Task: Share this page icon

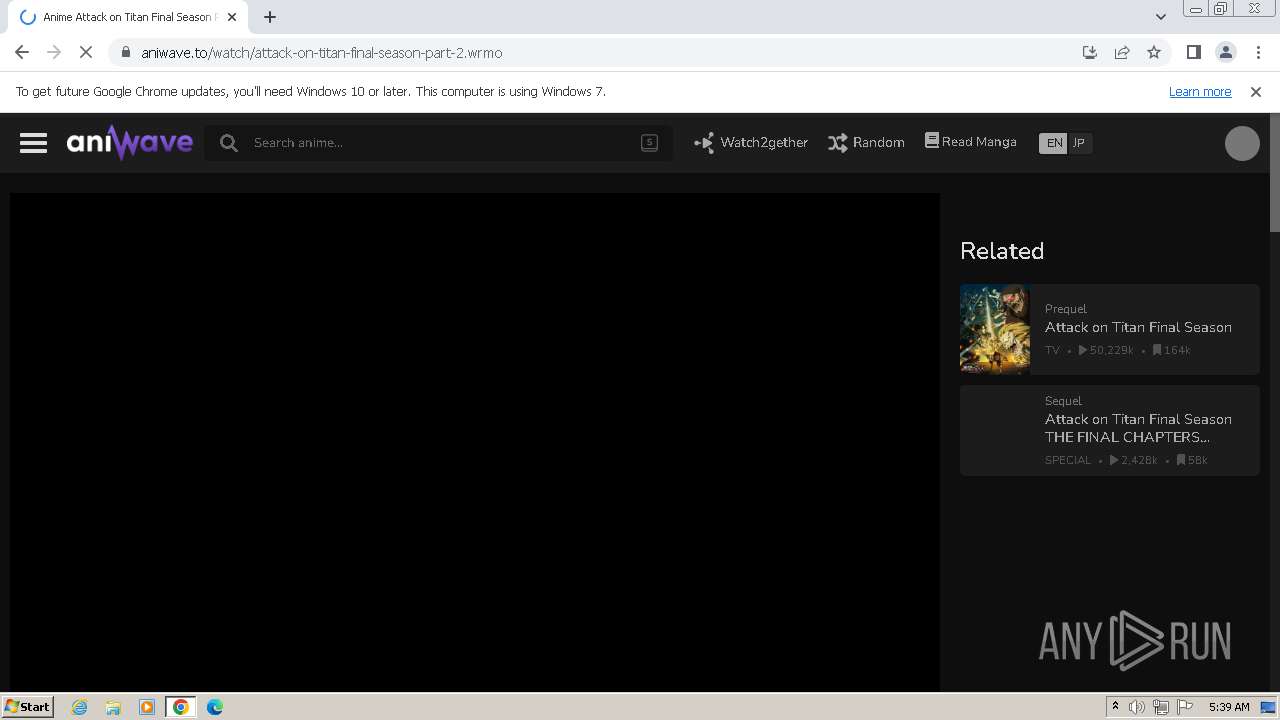Action: 1122,52
